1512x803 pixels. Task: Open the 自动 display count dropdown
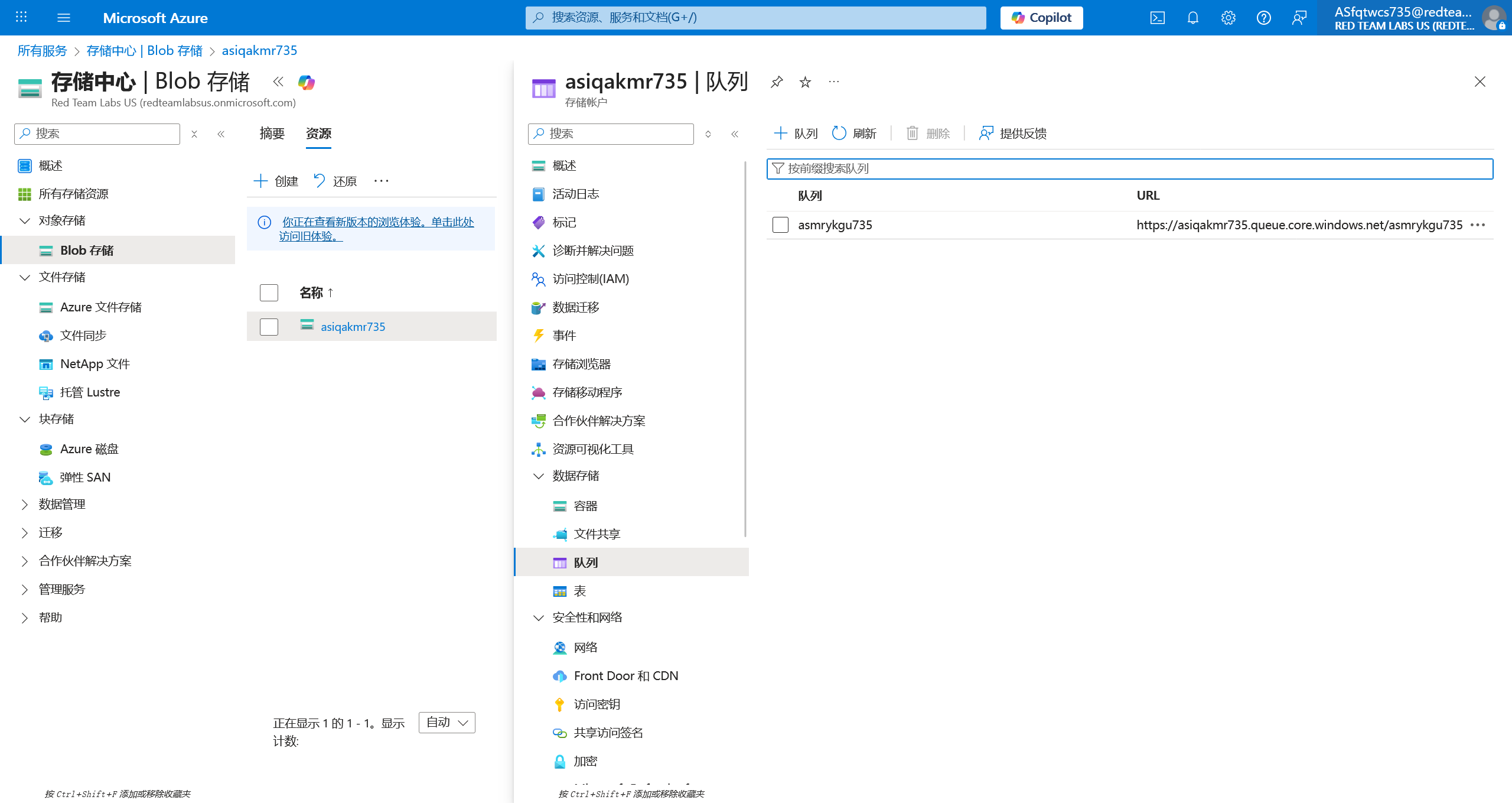pos(447,722)
